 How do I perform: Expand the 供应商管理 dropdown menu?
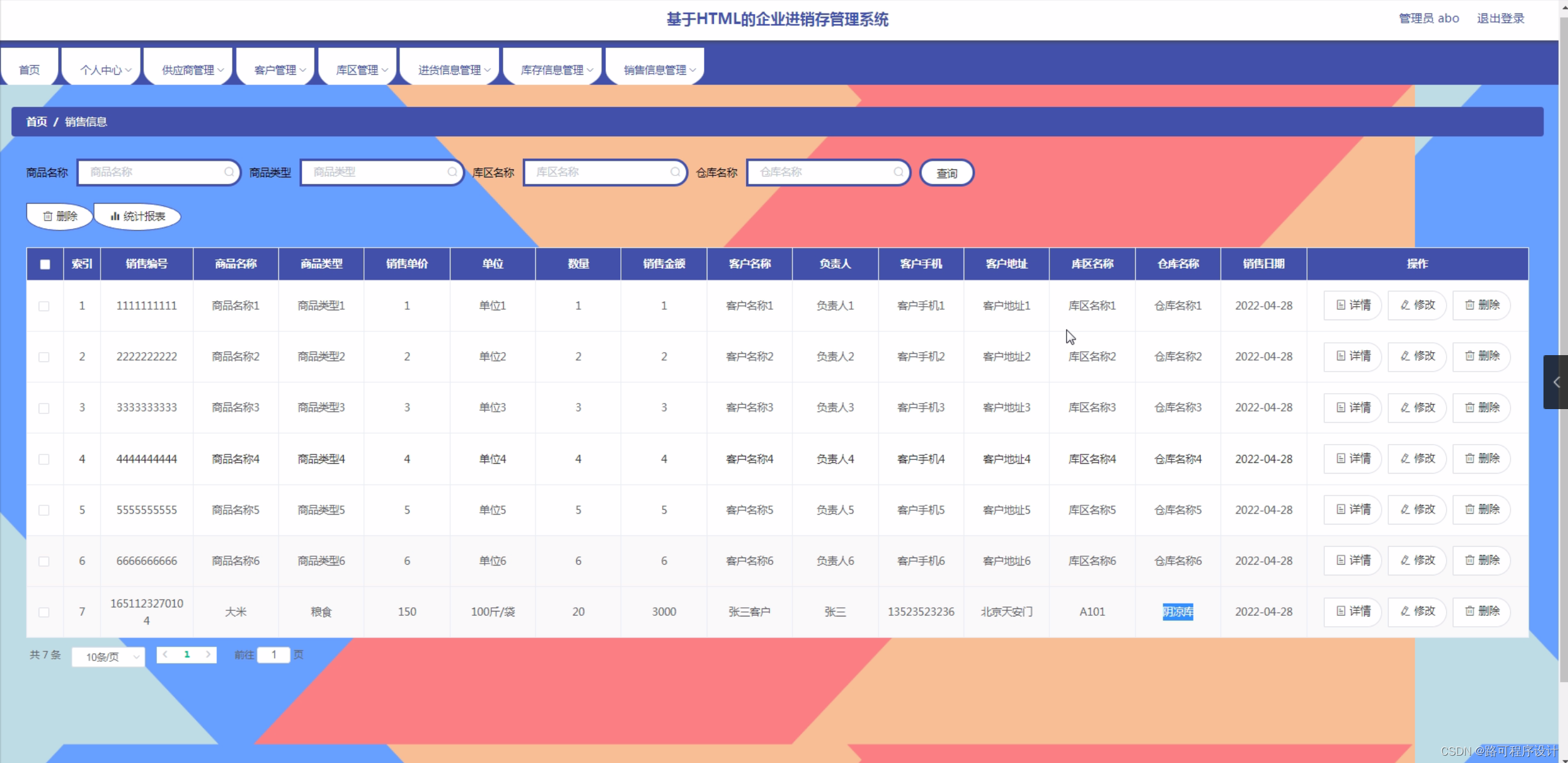(x=192, y=70)
